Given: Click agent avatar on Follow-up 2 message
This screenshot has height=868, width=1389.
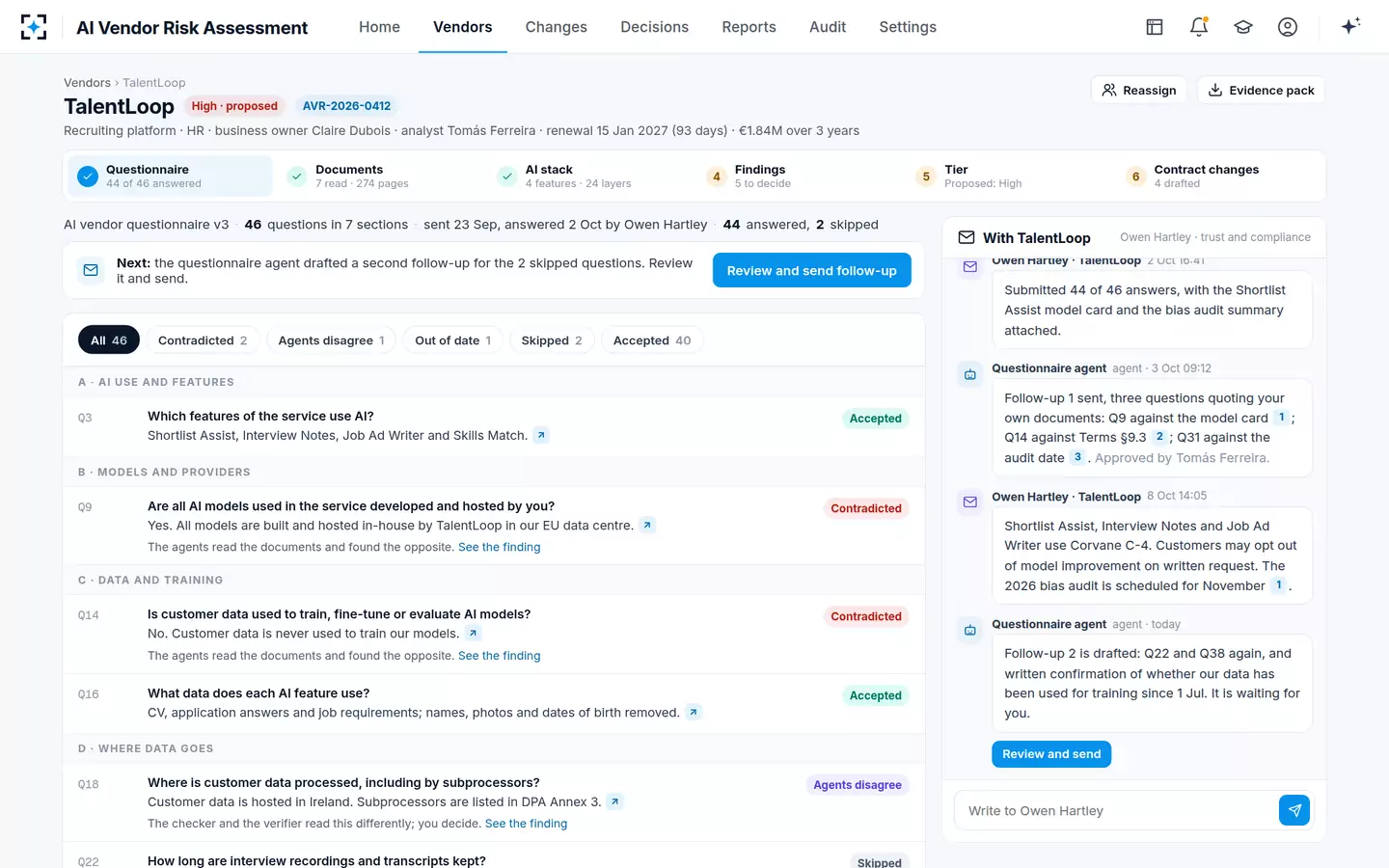Looking at the screenshot, I should (x=970, y=630).
